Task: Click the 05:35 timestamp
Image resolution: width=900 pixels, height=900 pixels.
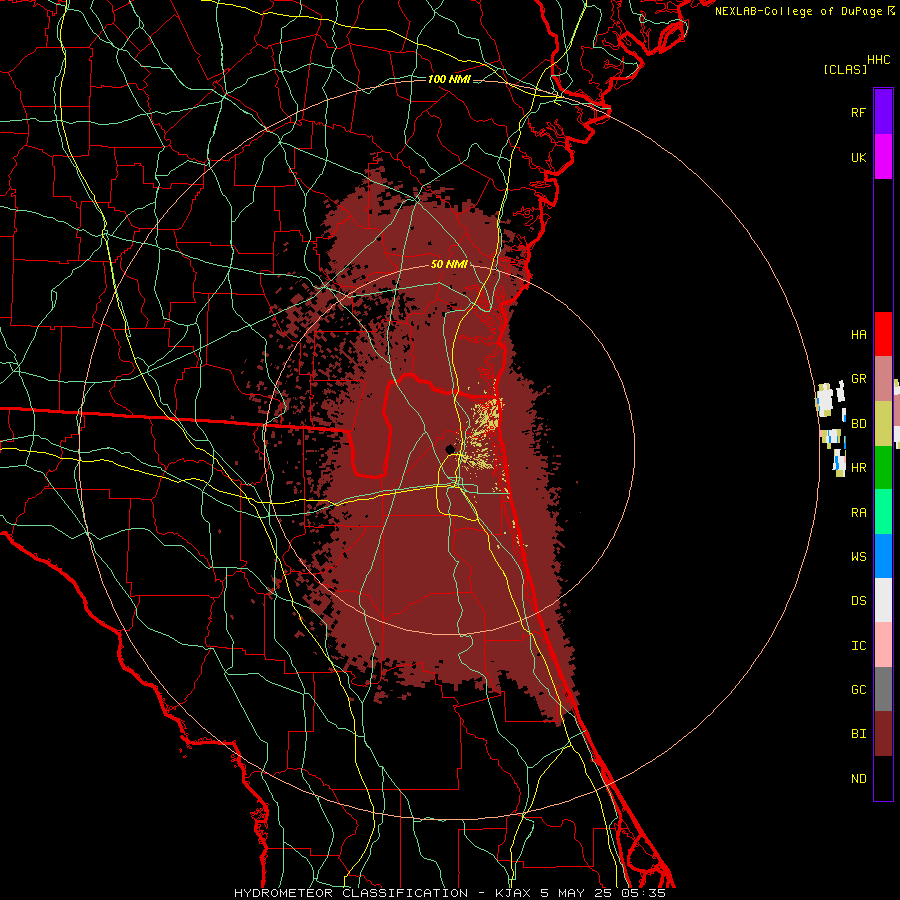Action: click(x=643, y=893)
